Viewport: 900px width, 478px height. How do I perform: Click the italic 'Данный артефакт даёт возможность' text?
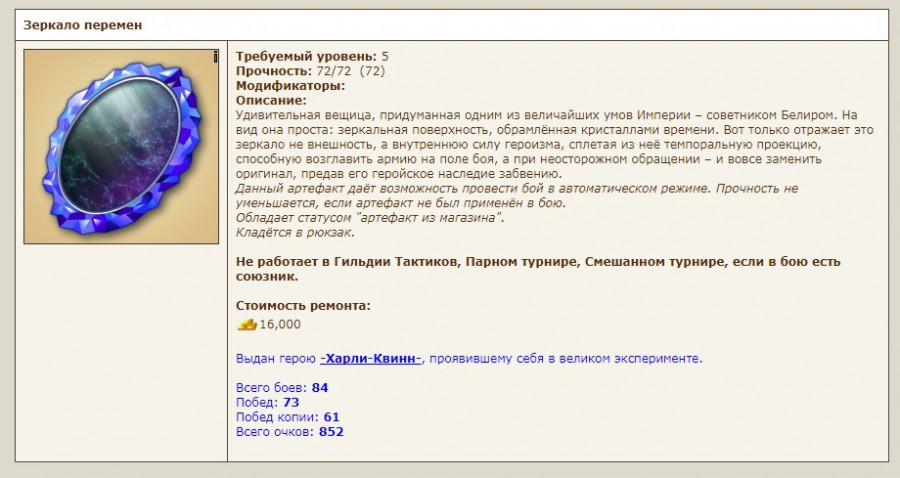click(517, 196)
